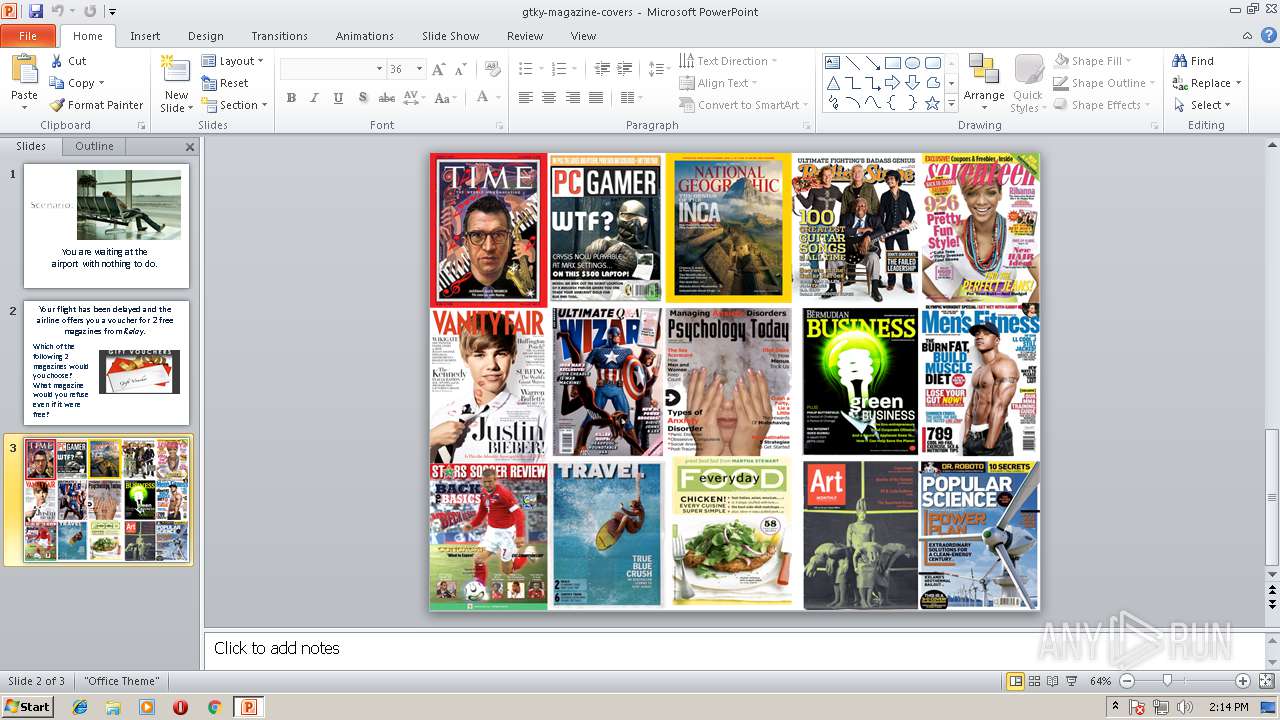Toggle Normal view in status bar
1280x720 pixels.
[1016, 681]
